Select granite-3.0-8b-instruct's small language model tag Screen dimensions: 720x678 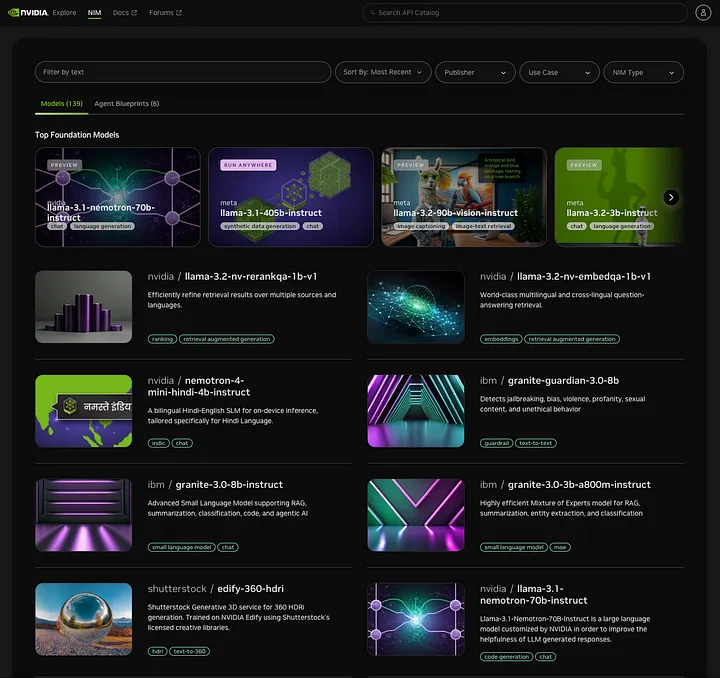[181, 547]
